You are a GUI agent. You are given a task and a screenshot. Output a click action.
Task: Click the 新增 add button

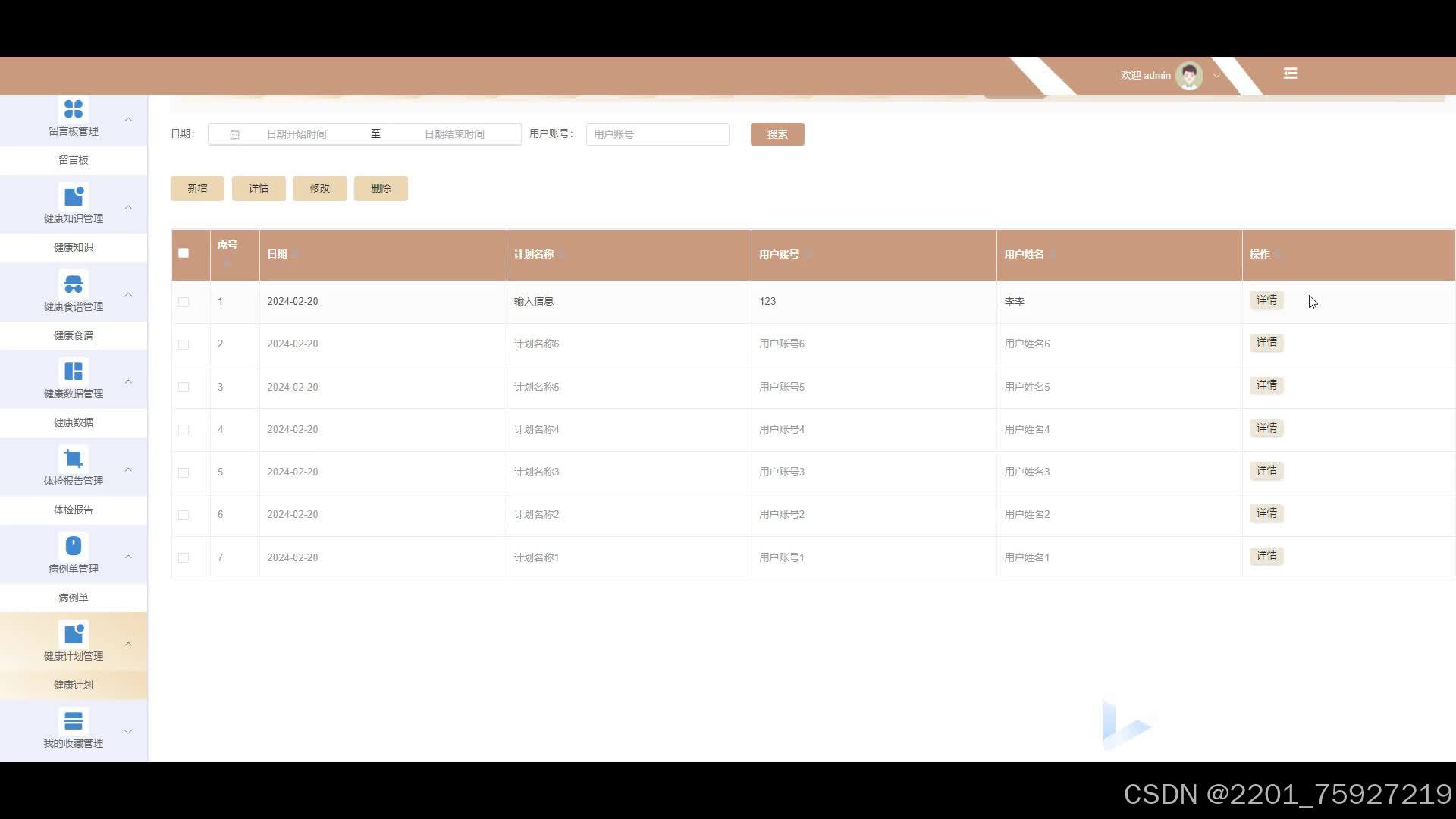pos(197,188)
